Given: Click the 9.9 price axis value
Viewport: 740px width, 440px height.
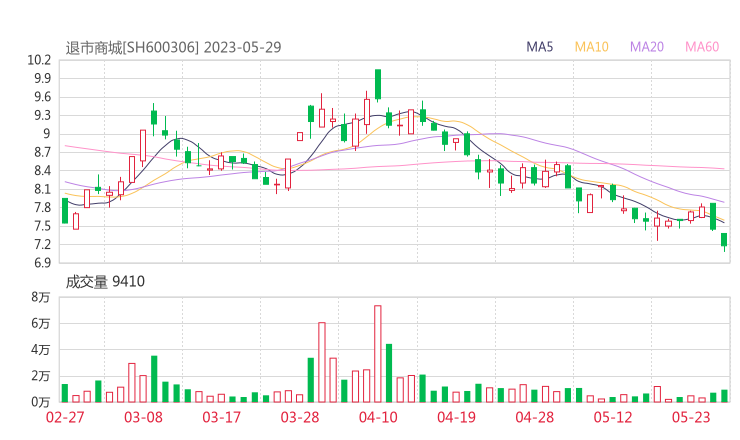Looking at the screenshot, I should tap(42, 78).
